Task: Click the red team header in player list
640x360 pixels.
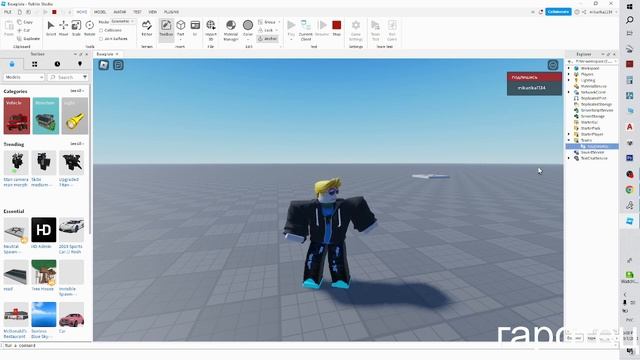Action: (534, 77)
